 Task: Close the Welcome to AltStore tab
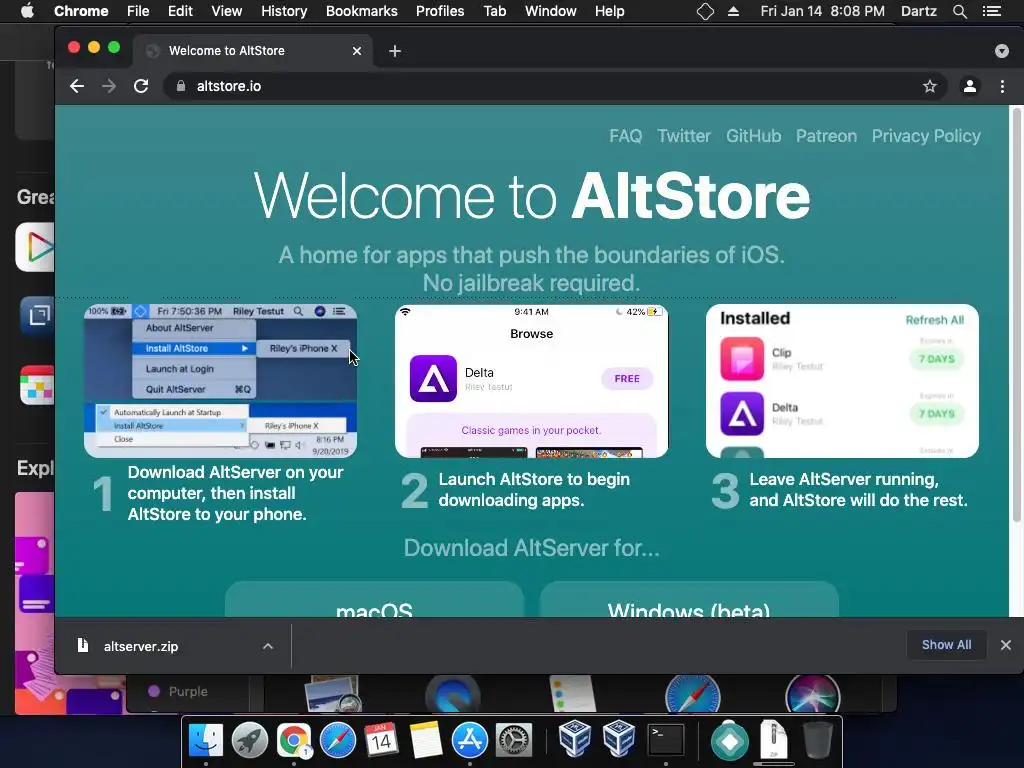click(x=357, y=51)
